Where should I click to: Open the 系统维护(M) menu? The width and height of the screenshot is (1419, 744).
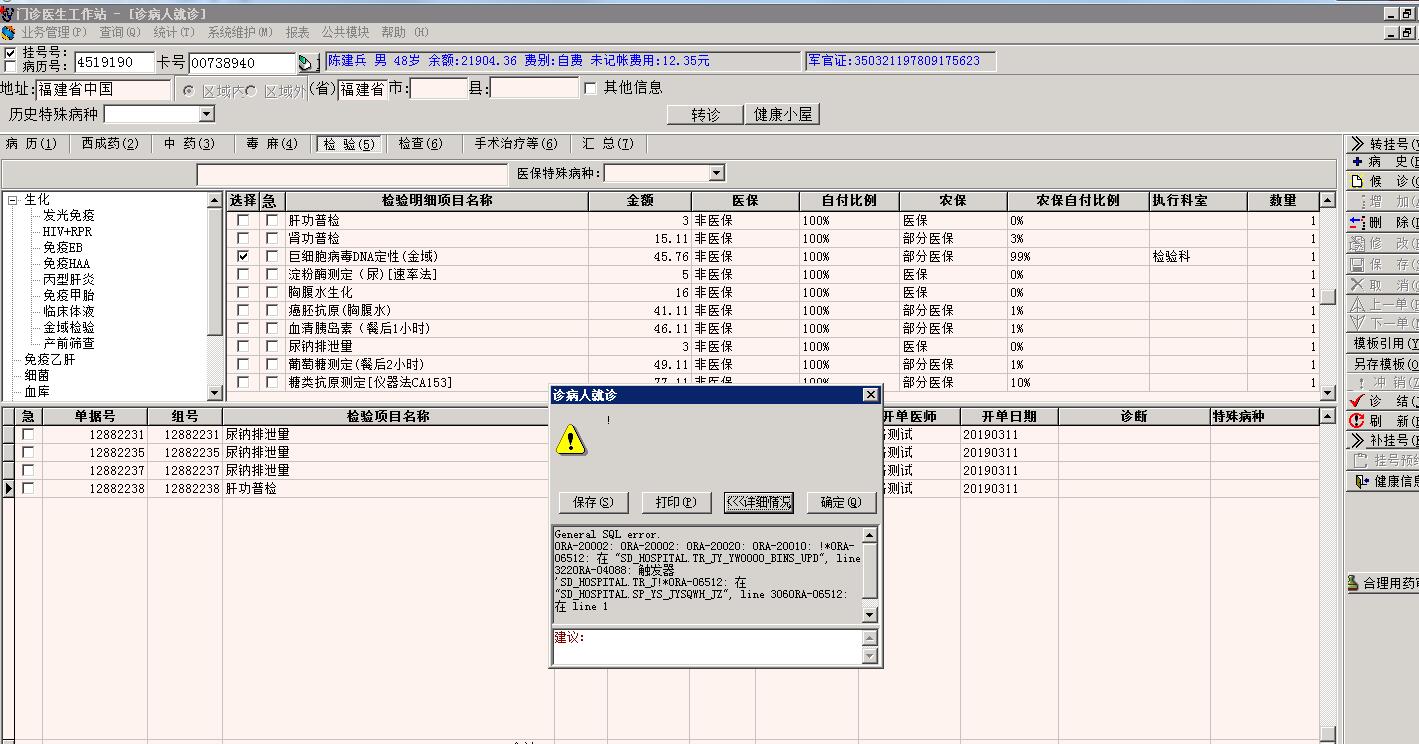click(240, 32)
